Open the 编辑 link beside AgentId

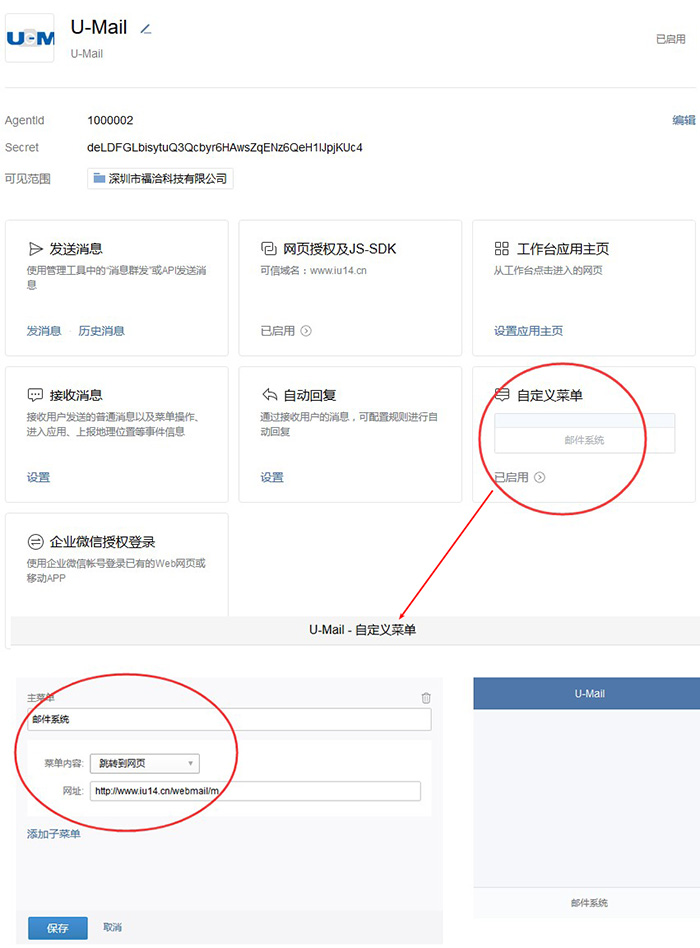tap(684, 120)
